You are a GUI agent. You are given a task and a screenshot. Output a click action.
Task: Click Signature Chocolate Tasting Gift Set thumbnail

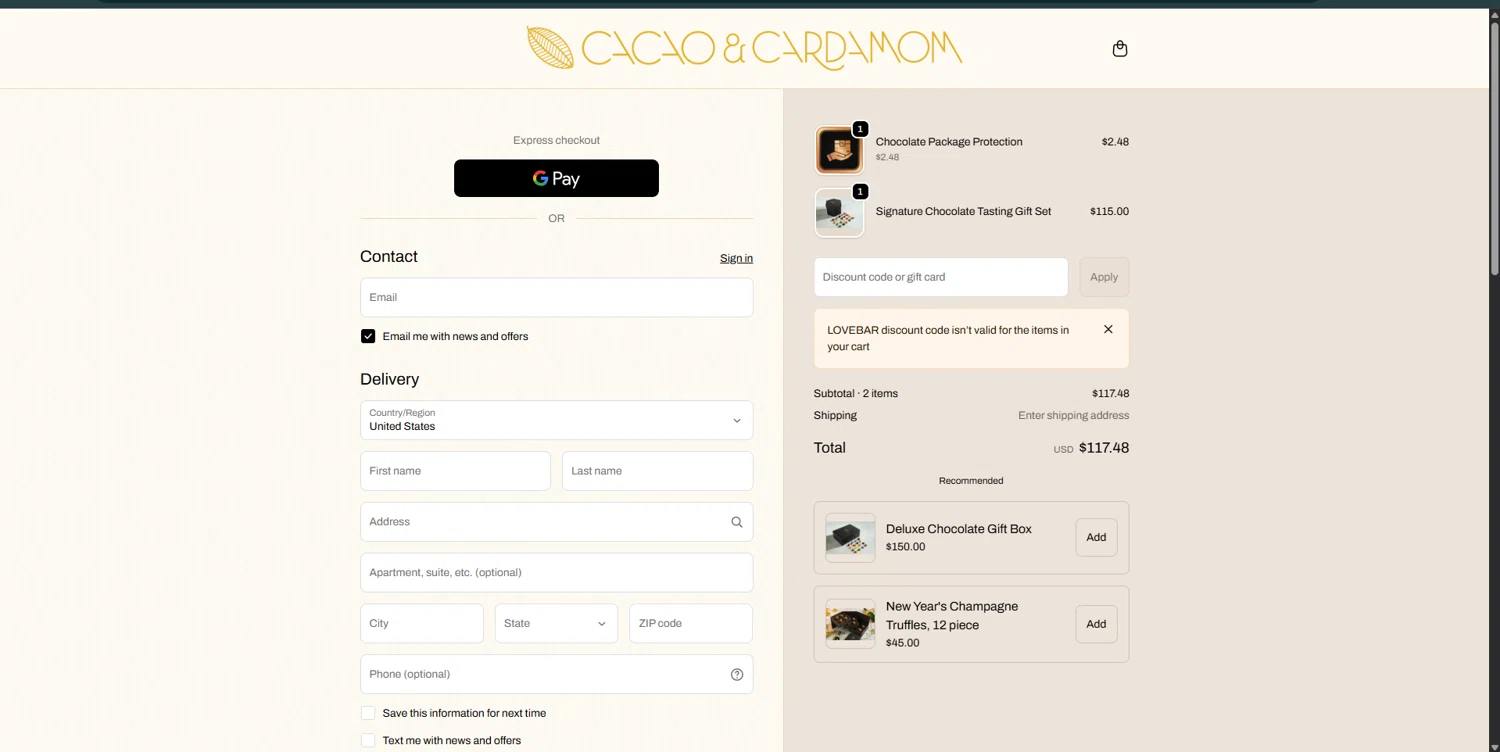(839, 213)
